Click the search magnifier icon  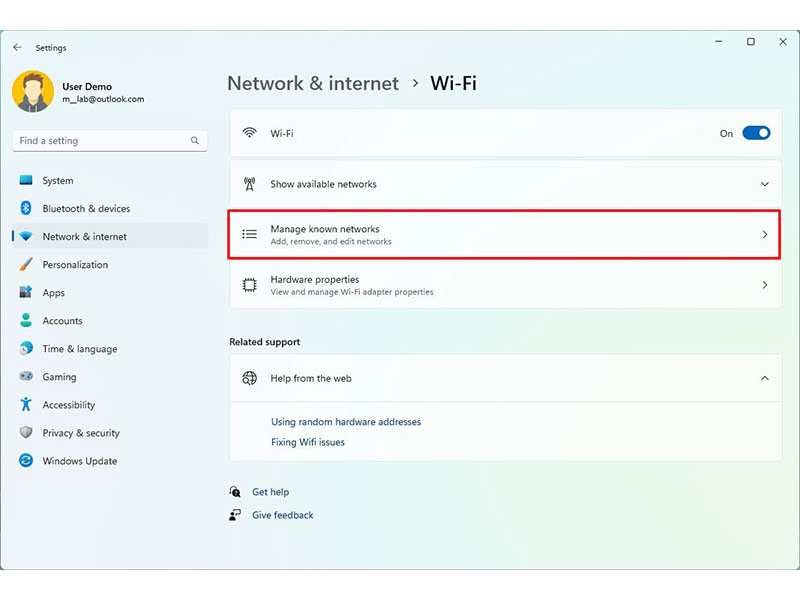pos(195,140)
